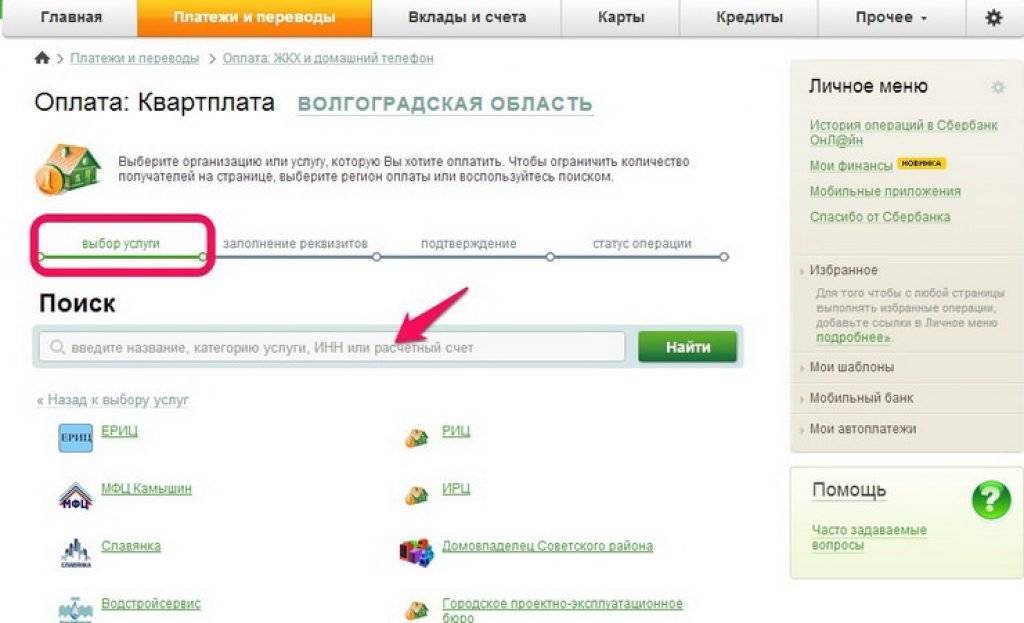Viewport: 1024px width, 623px height.
Task: Open the Водстройсервис link
Action: pyautogui.click(x=151, y=603)
